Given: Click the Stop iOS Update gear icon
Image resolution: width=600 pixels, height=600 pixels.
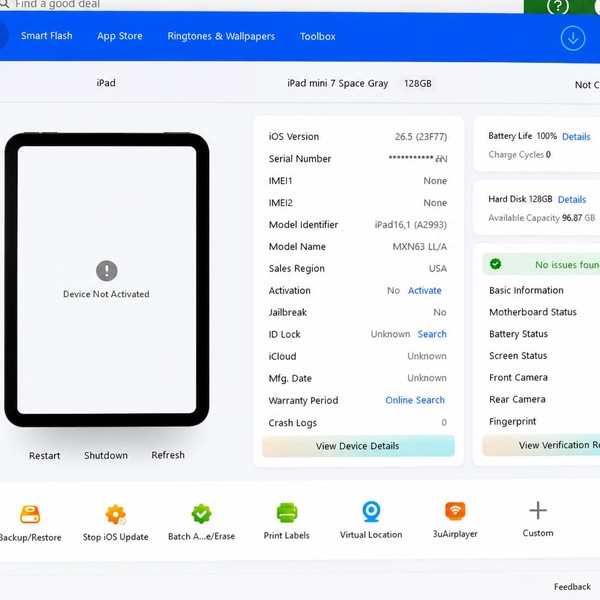Looking at the screenshot, I should coord(116,514).
